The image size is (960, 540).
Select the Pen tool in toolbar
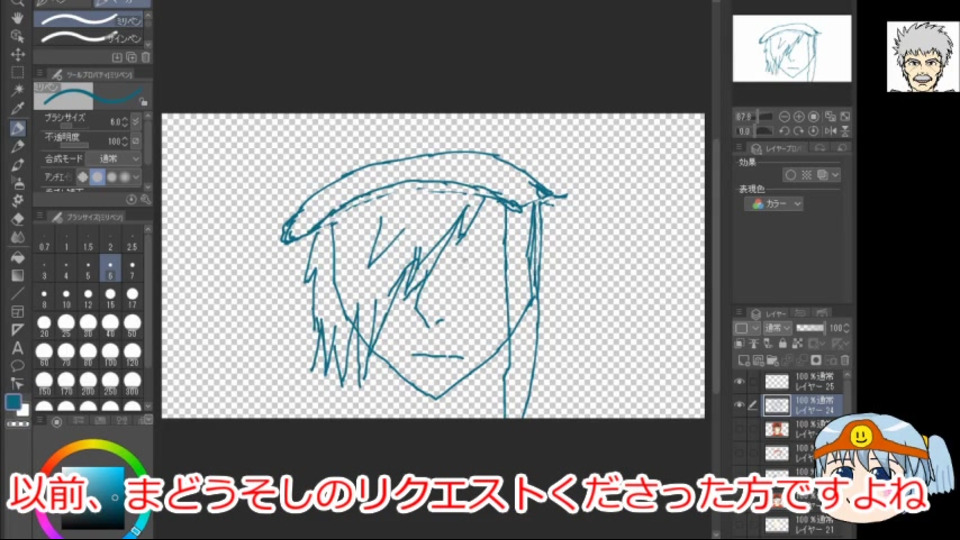point(17,128)
